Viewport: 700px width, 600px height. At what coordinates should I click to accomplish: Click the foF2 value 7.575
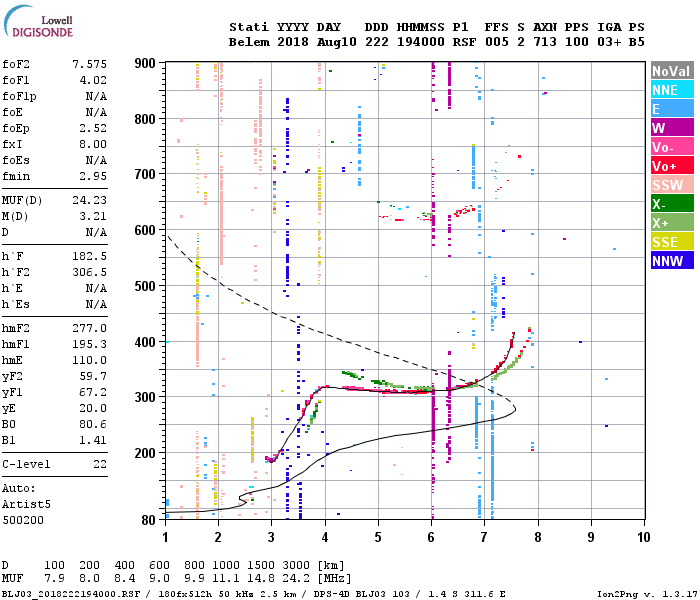[x=90, y=64]
